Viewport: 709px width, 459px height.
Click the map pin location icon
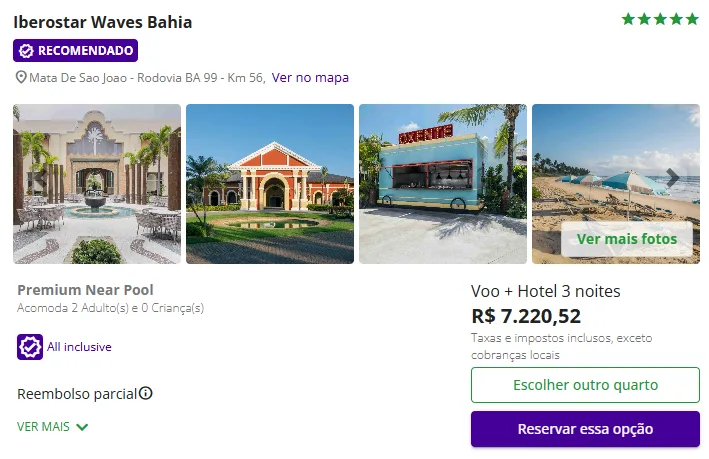coord(20,78)
